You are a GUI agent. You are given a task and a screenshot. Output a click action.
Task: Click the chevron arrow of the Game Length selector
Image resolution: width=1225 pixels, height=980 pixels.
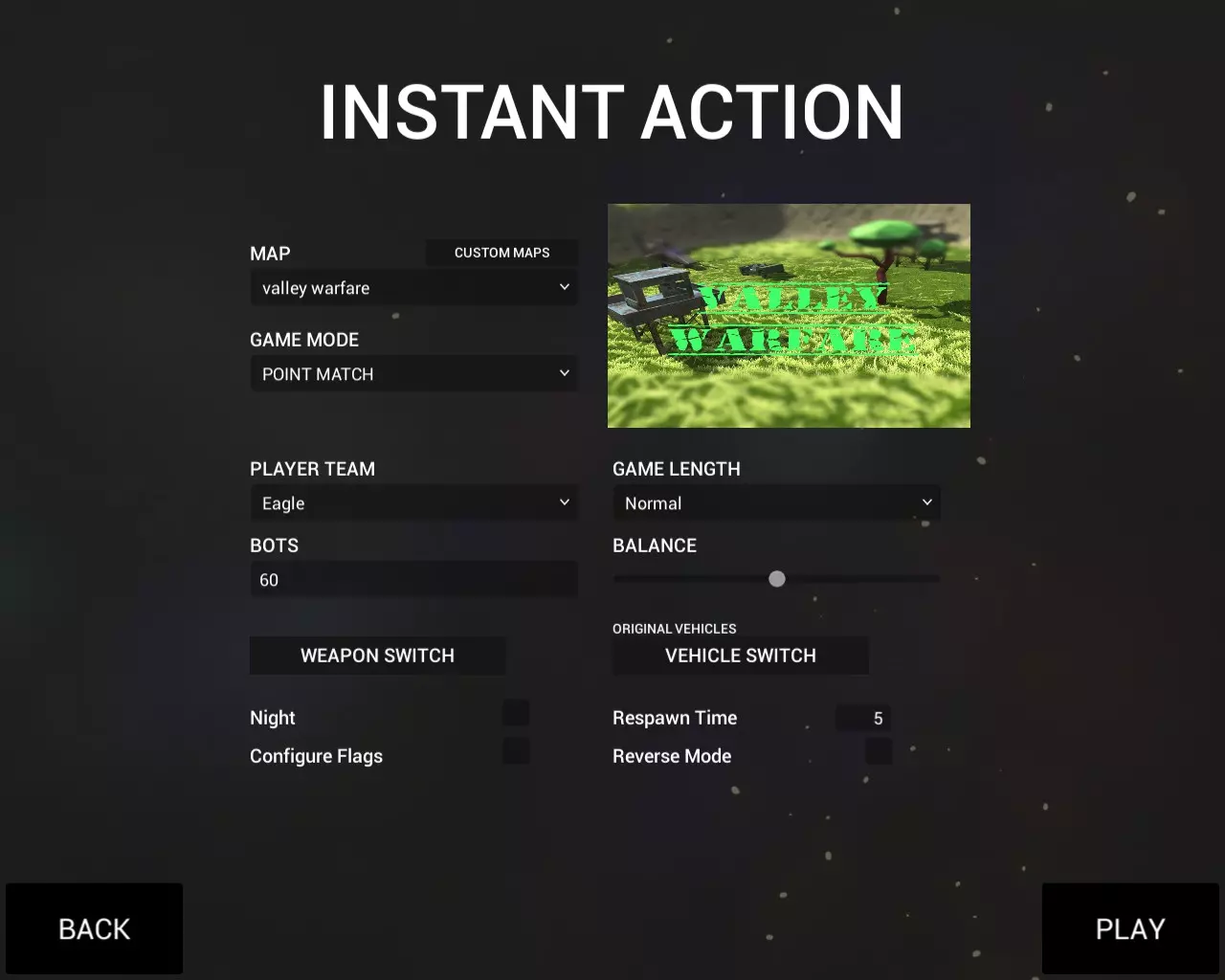(927, 502)
